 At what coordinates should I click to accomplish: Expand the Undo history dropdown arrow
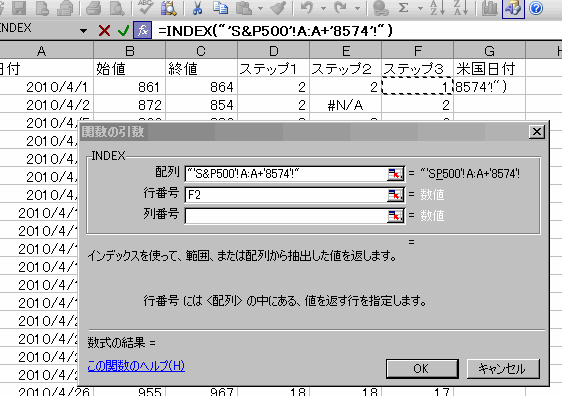tap(323, 8)
